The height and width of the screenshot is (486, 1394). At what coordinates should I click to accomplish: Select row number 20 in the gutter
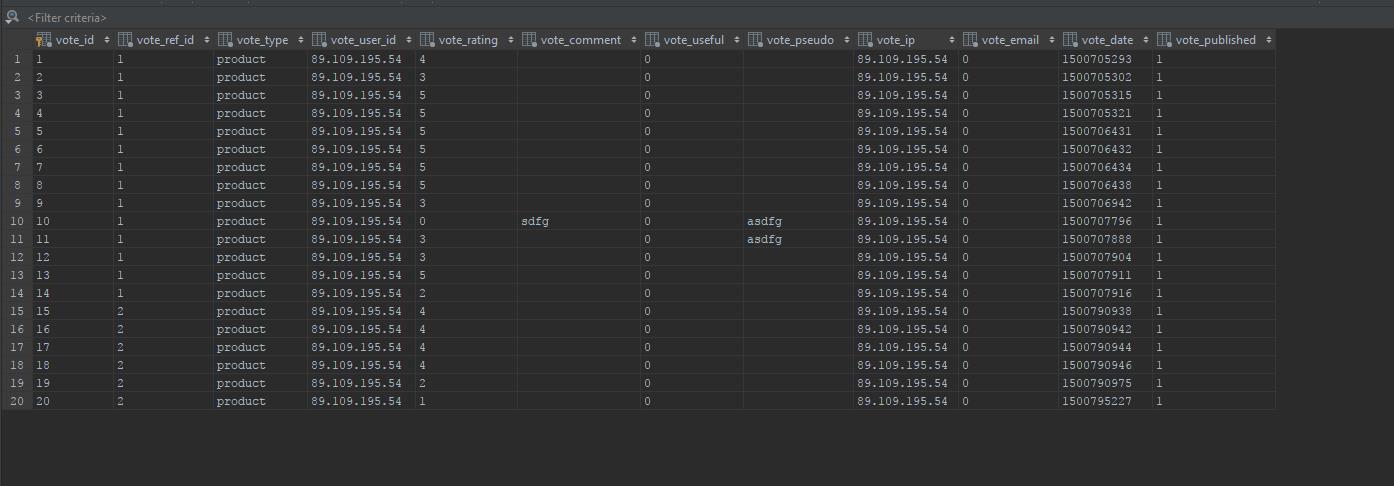pos(16,401)
